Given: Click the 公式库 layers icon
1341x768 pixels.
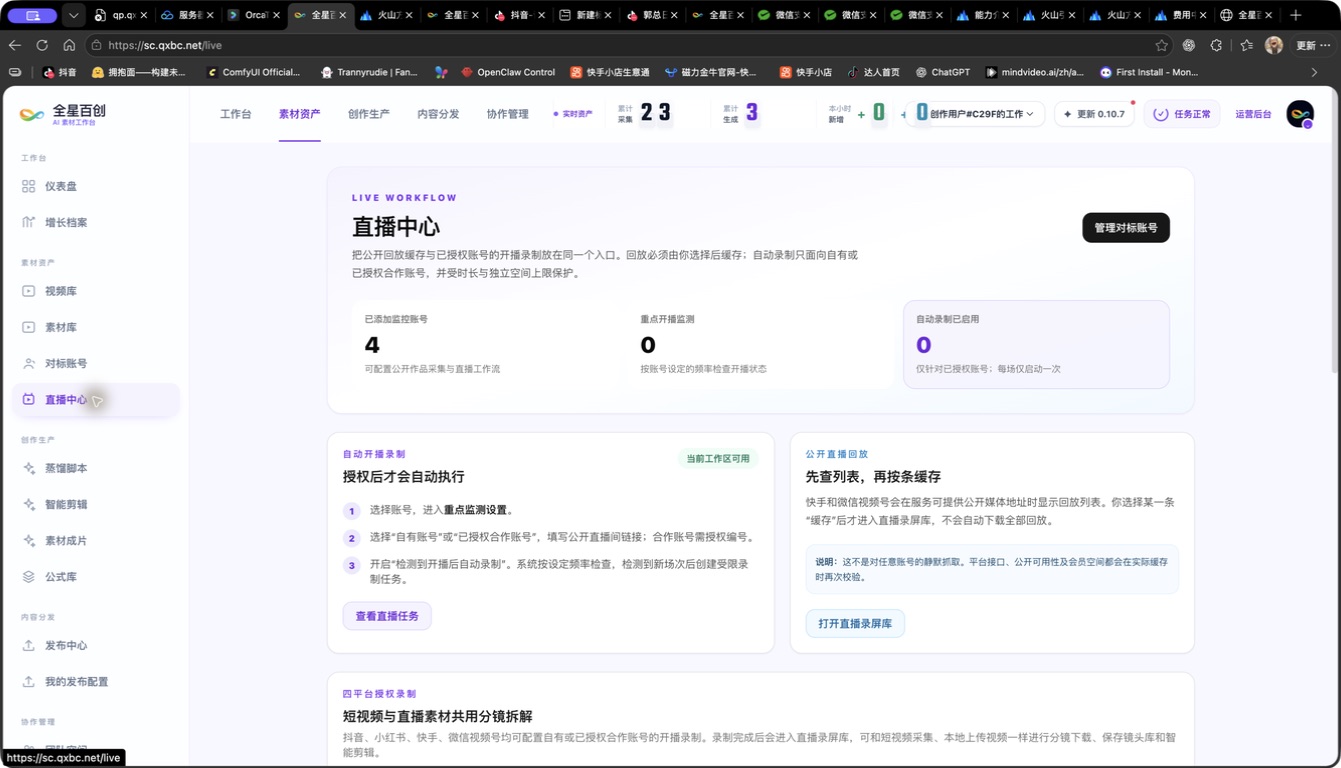Looking at the screenshot, I should 28,577.
